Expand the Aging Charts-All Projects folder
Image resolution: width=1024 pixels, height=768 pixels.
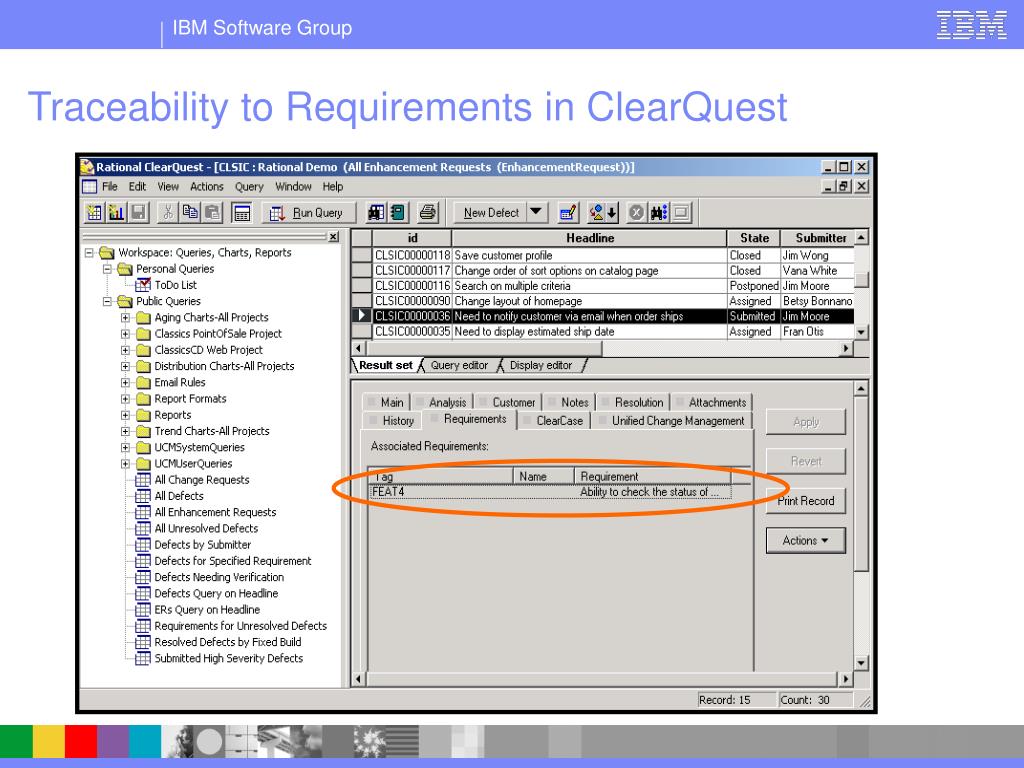coord(125,318)
